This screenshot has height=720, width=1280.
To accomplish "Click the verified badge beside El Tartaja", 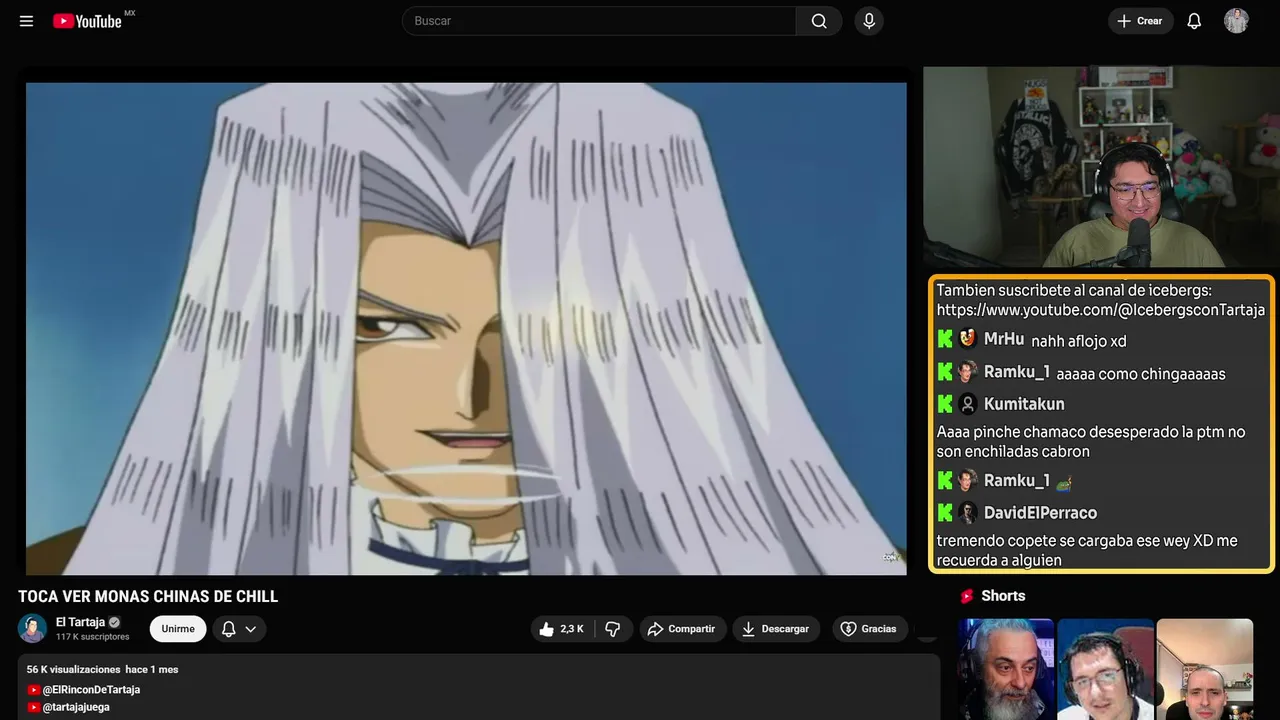I will click(x=114, y=622).
